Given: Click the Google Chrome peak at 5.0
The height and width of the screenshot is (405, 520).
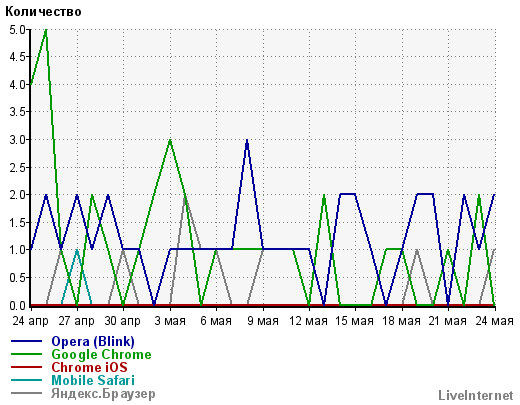Looking at the screenshot, I should pos(46,30).
